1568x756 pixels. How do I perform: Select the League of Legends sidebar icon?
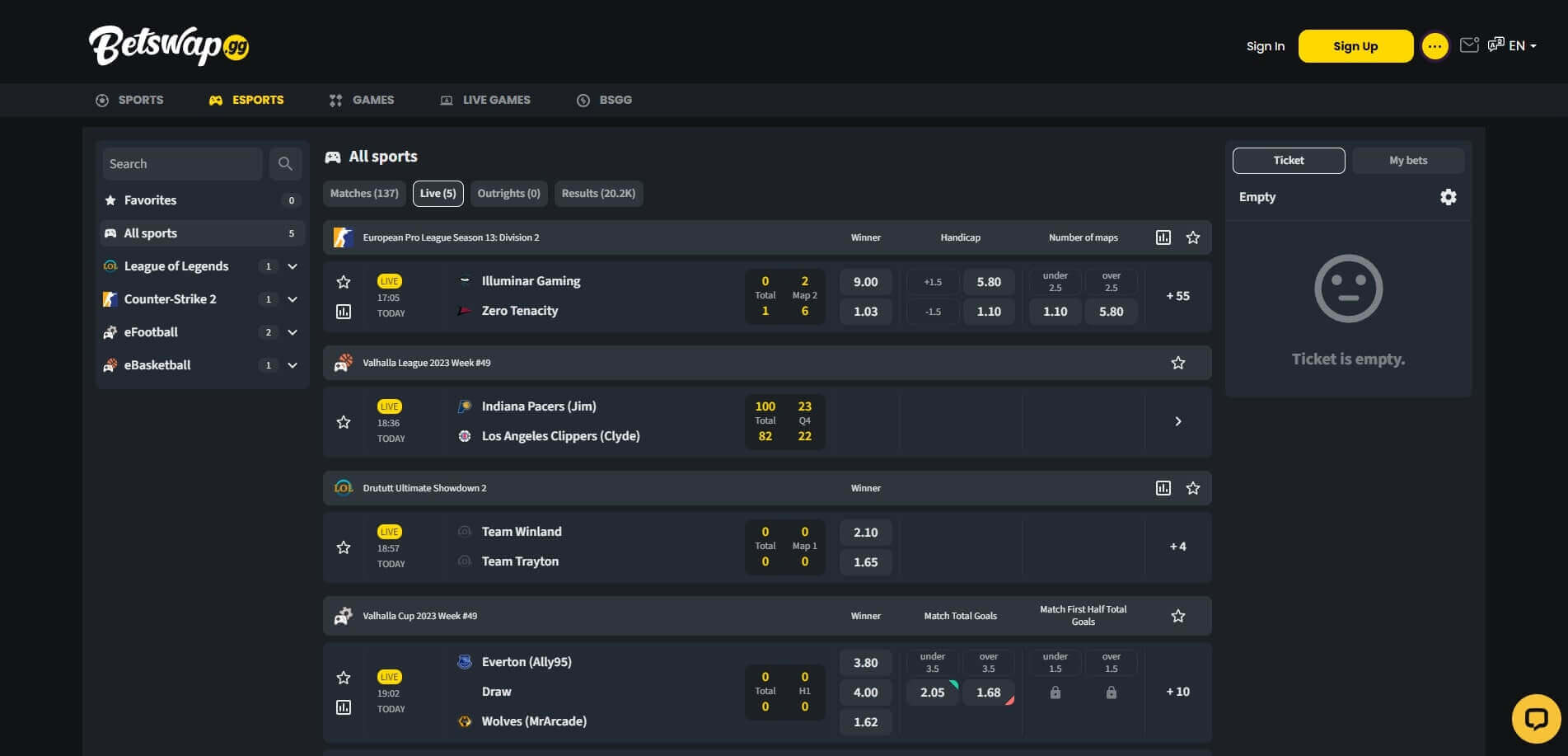(x=110, y=265)
